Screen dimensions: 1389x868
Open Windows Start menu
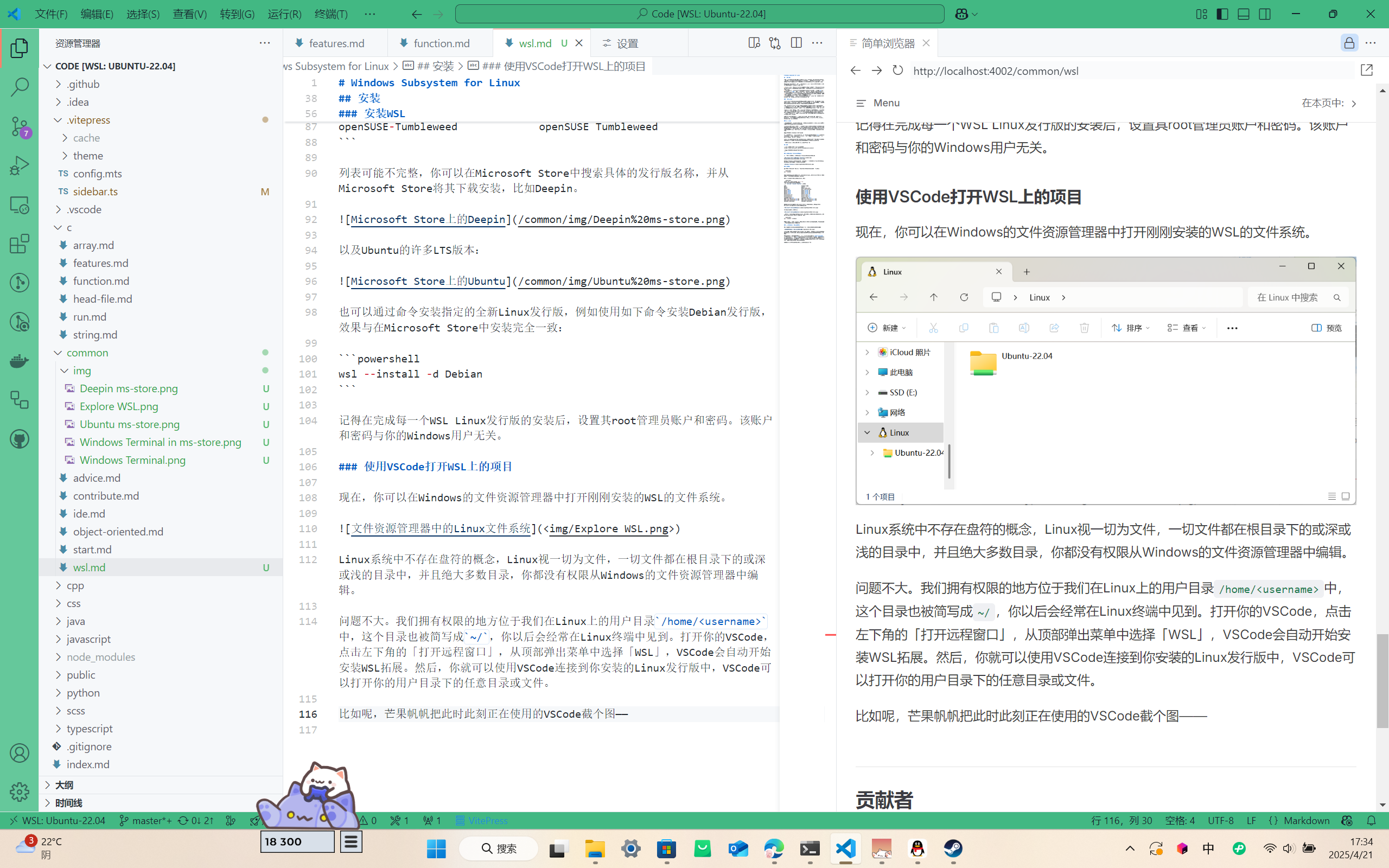[x=437, y=848]
